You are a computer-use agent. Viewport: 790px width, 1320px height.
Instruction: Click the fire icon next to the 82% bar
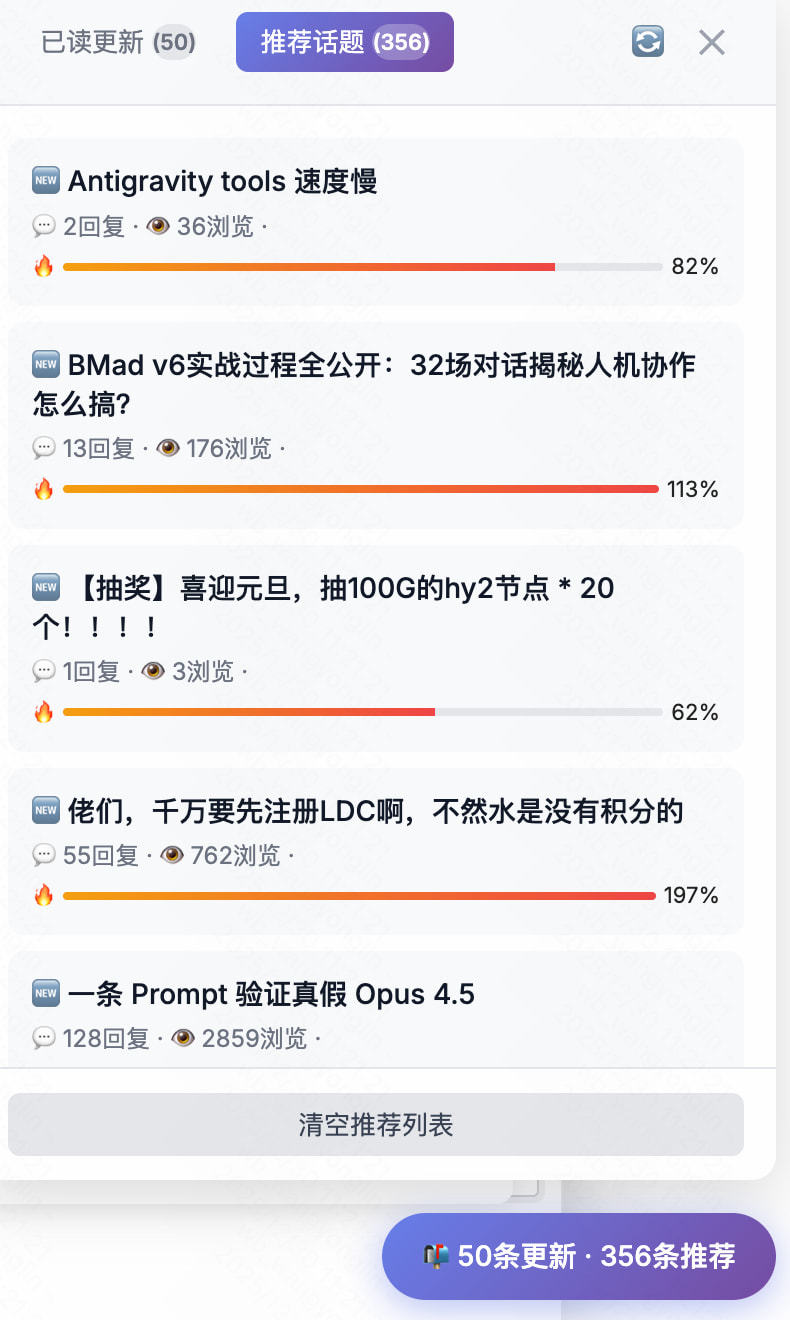pos(43,266)
